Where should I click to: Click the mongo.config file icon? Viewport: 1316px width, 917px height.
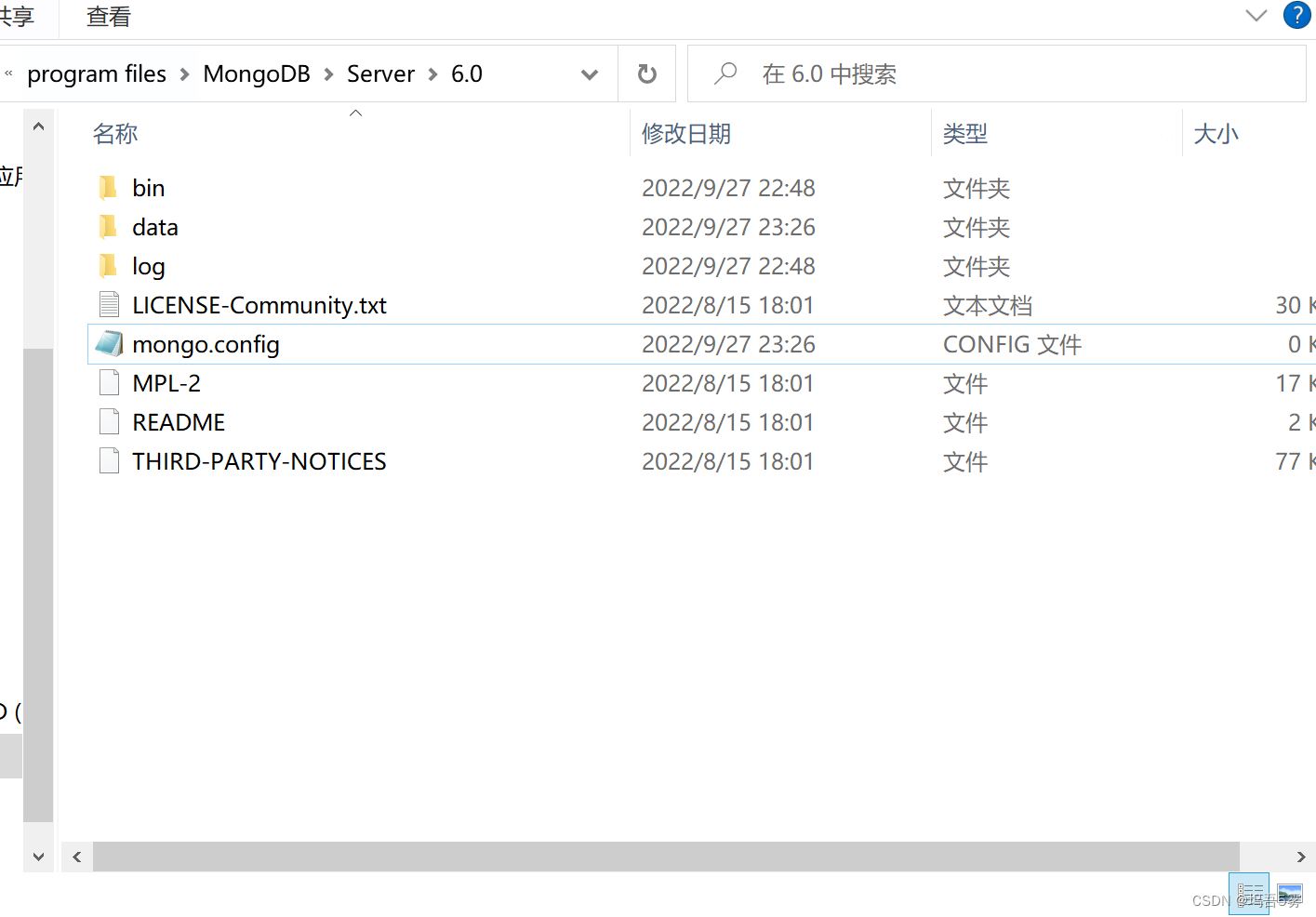[109, 344]
